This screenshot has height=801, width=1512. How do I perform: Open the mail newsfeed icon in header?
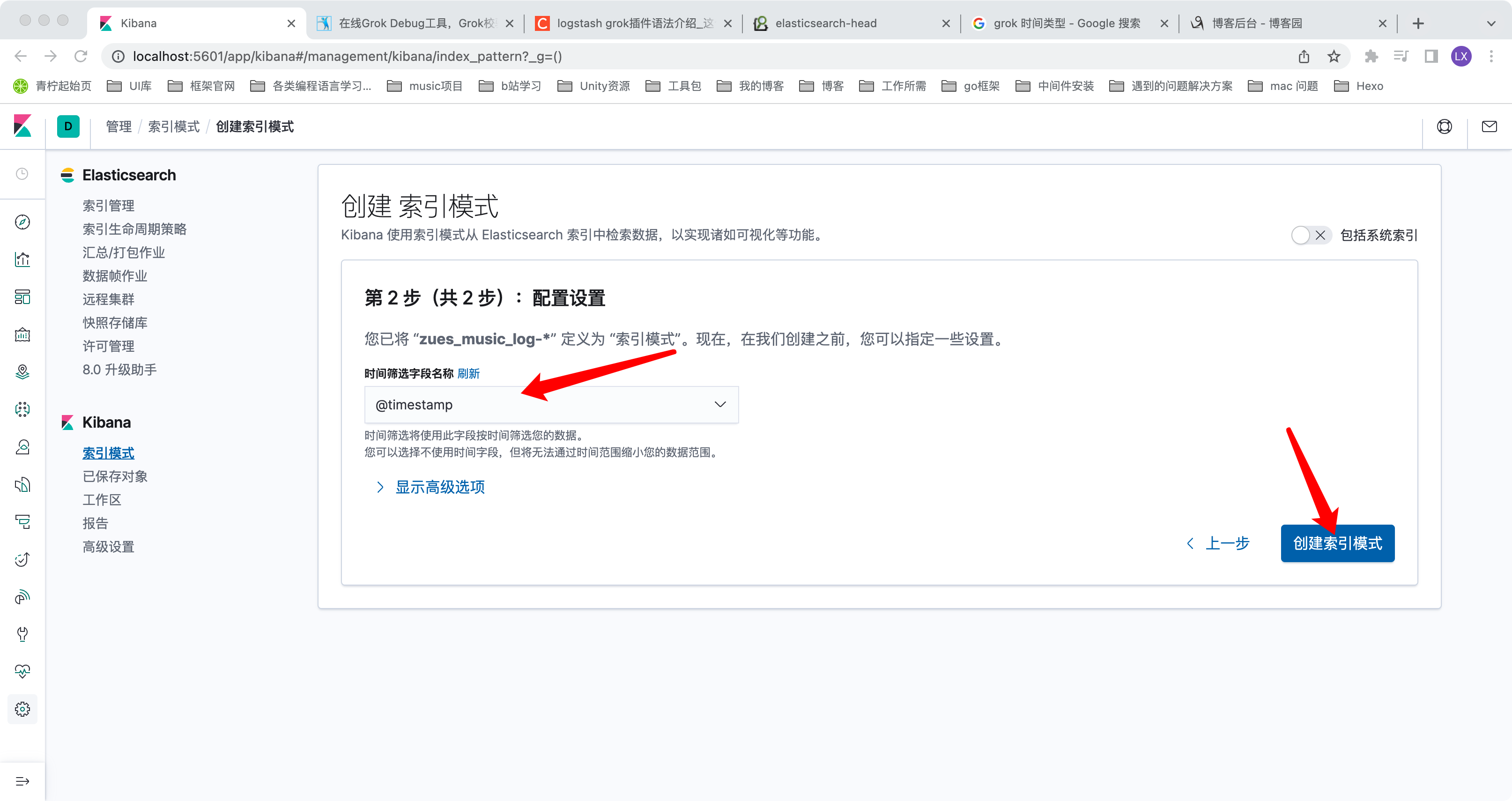click(1489, 126)
